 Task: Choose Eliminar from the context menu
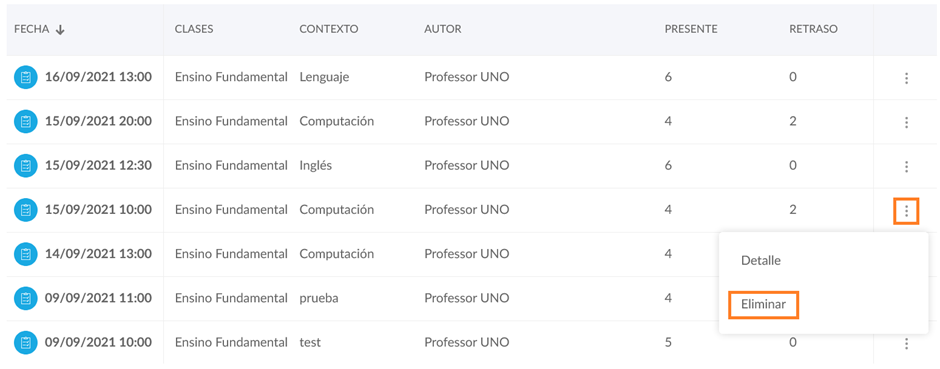pos(763,304)
